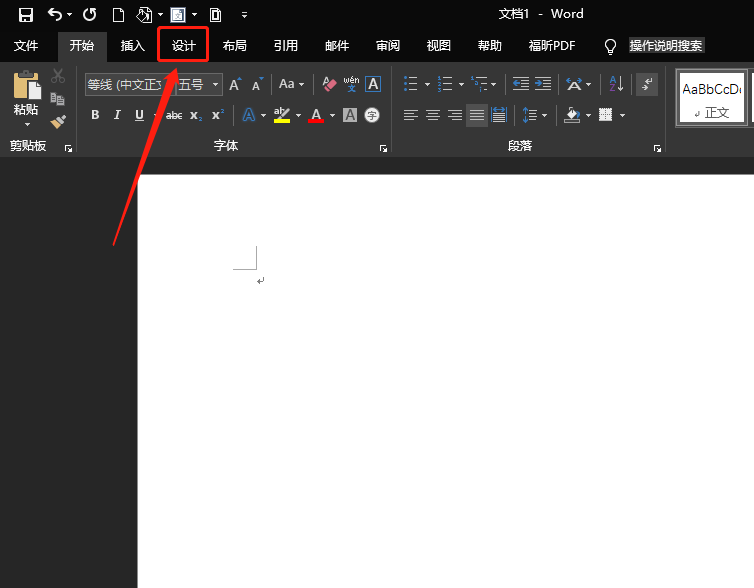
Task: Toggle show paragraph marks button
Action: tap(647, 84)
